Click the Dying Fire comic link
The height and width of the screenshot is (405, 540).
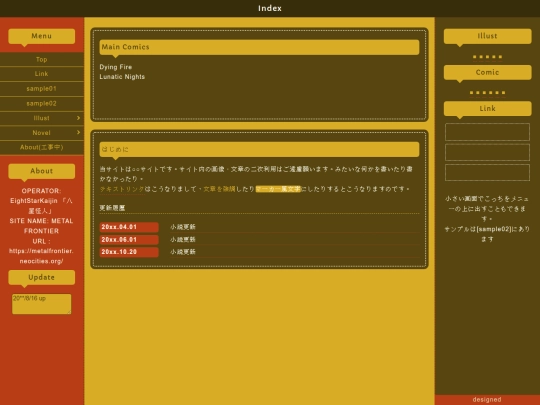click(116, 67)
